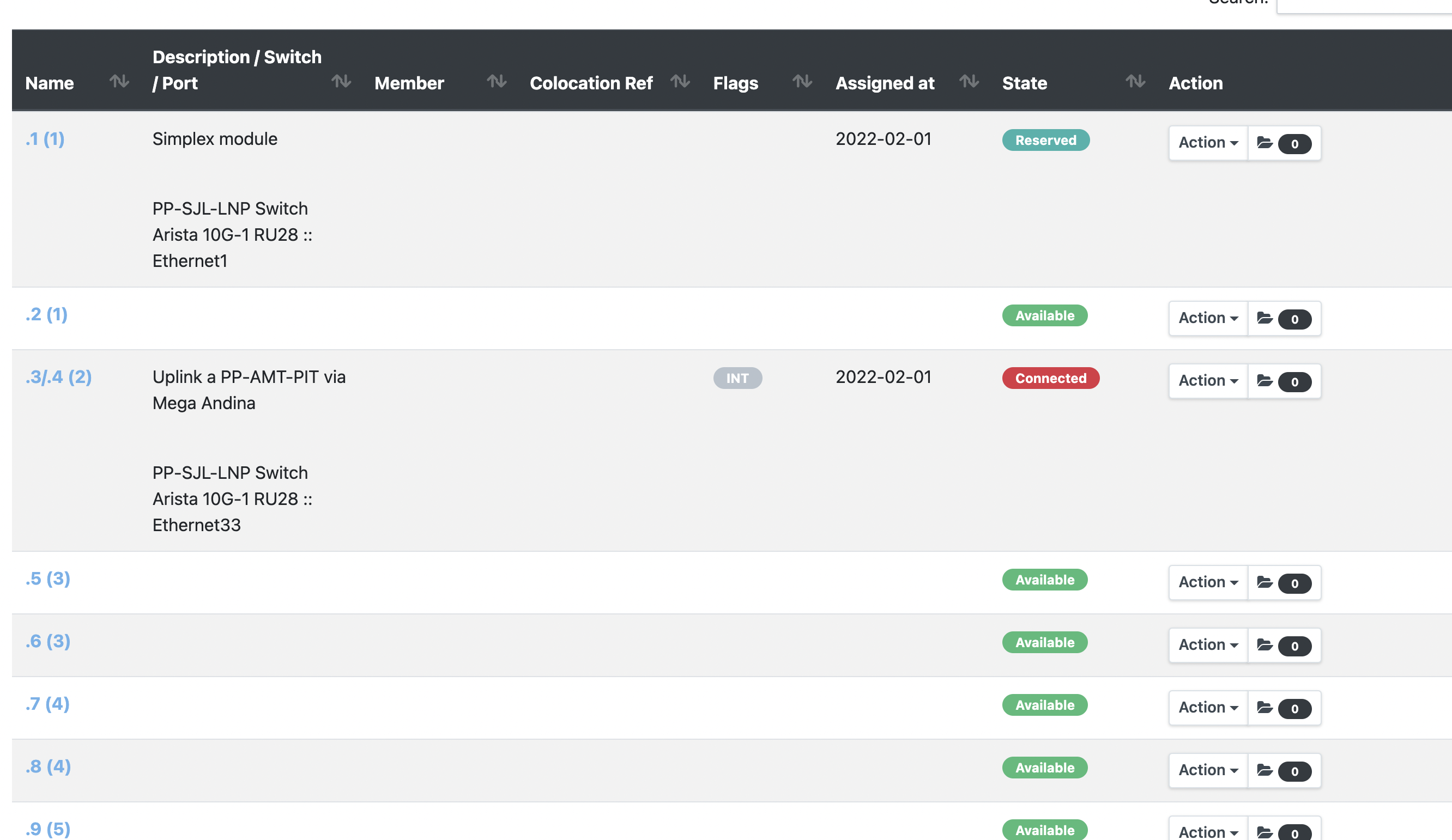1452x840 pixels.
Task: Sort by Assigned at column arrows
Action: [x=969, y=81]
